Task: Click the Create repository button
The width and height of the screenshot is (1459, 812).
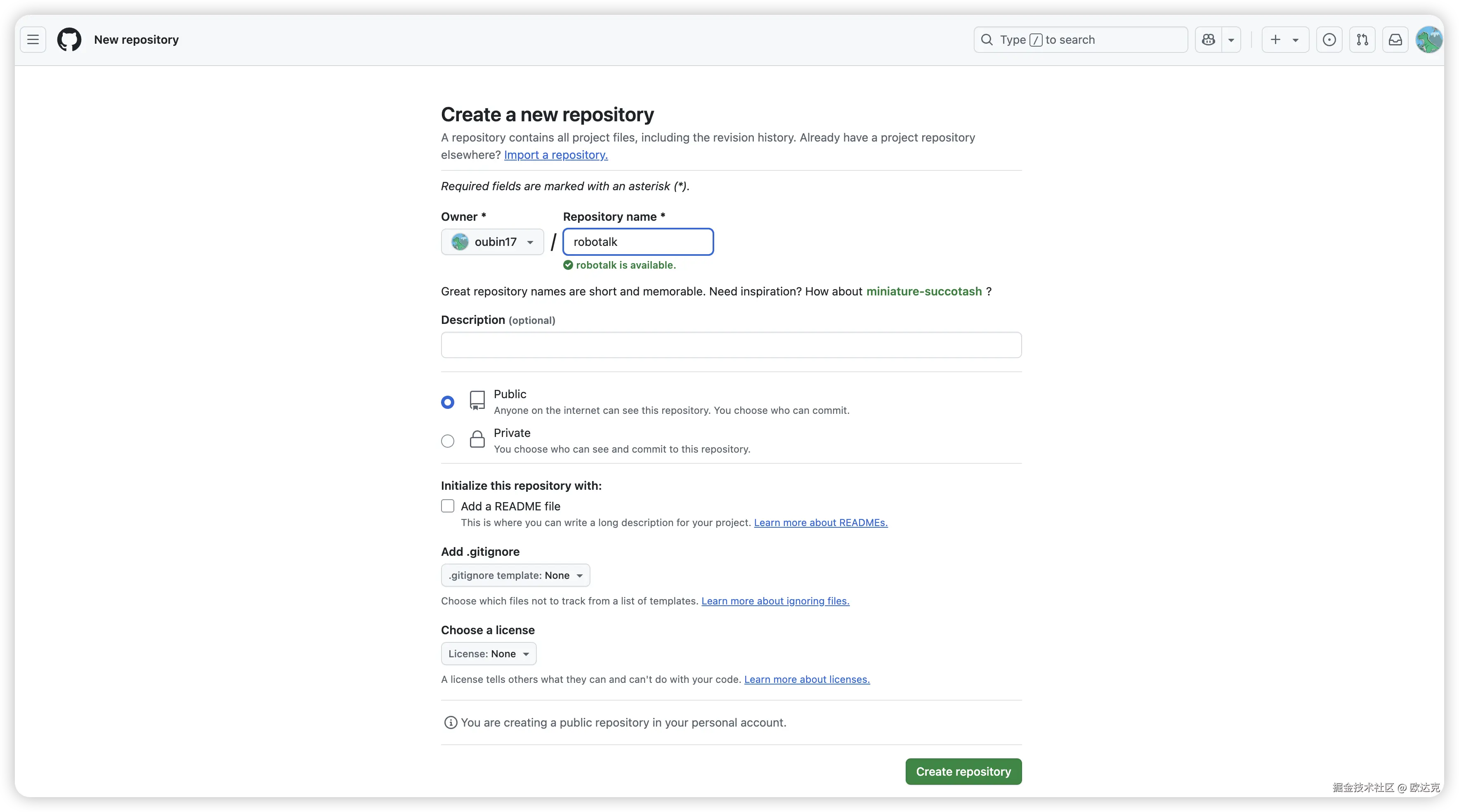Action: tap(963, 772)
